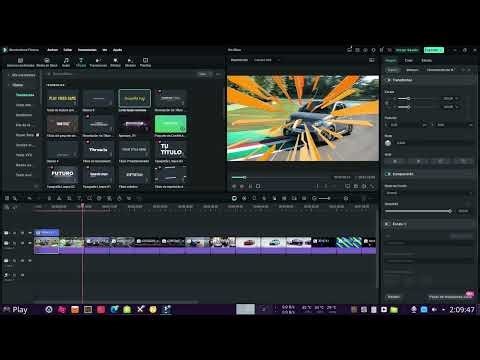Toggle visibility of the title track
480x360 pixels.
click(30, 233)
